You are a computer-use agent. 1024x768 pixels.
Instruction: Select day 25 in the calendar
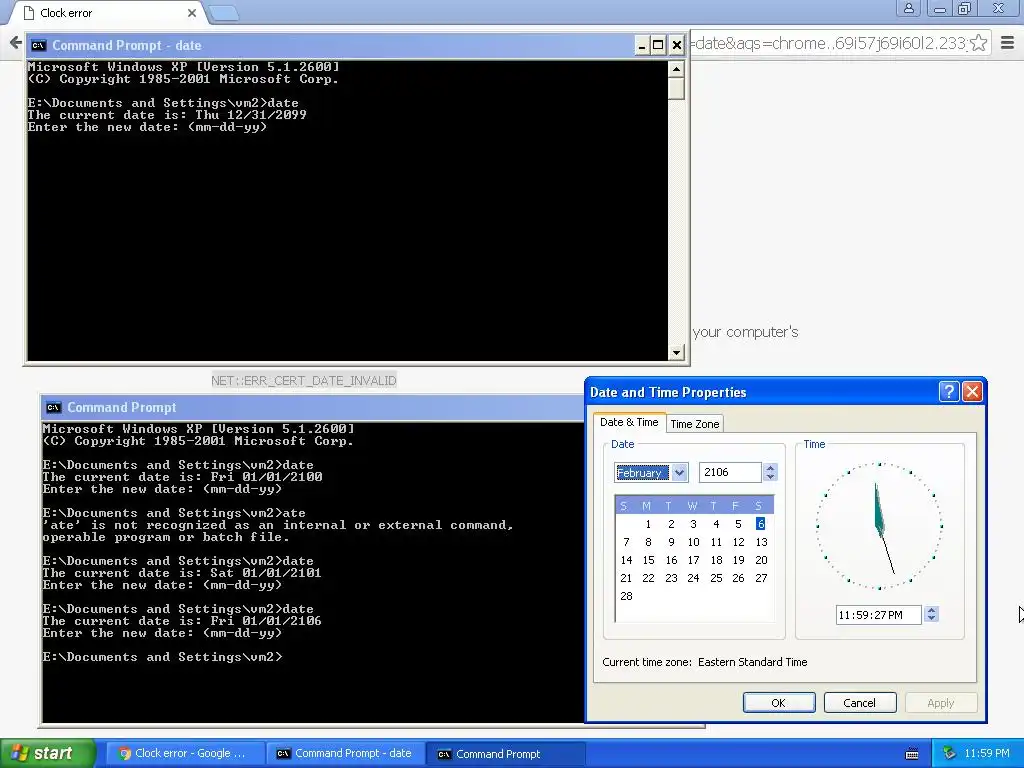pyautogui.click(x=716, y=578)
